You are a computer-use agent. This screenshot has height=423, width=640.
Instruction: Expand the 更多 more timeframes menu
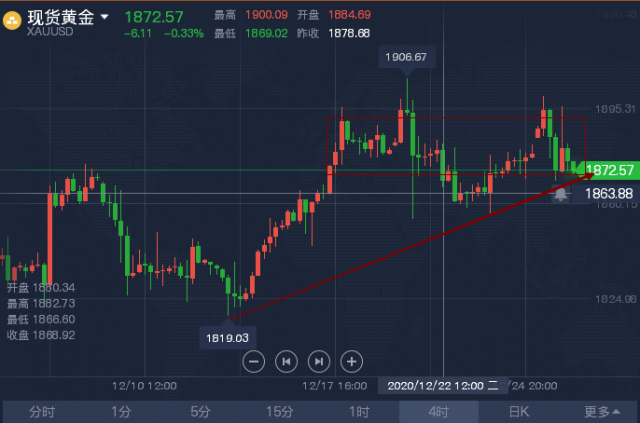point(602,412)
